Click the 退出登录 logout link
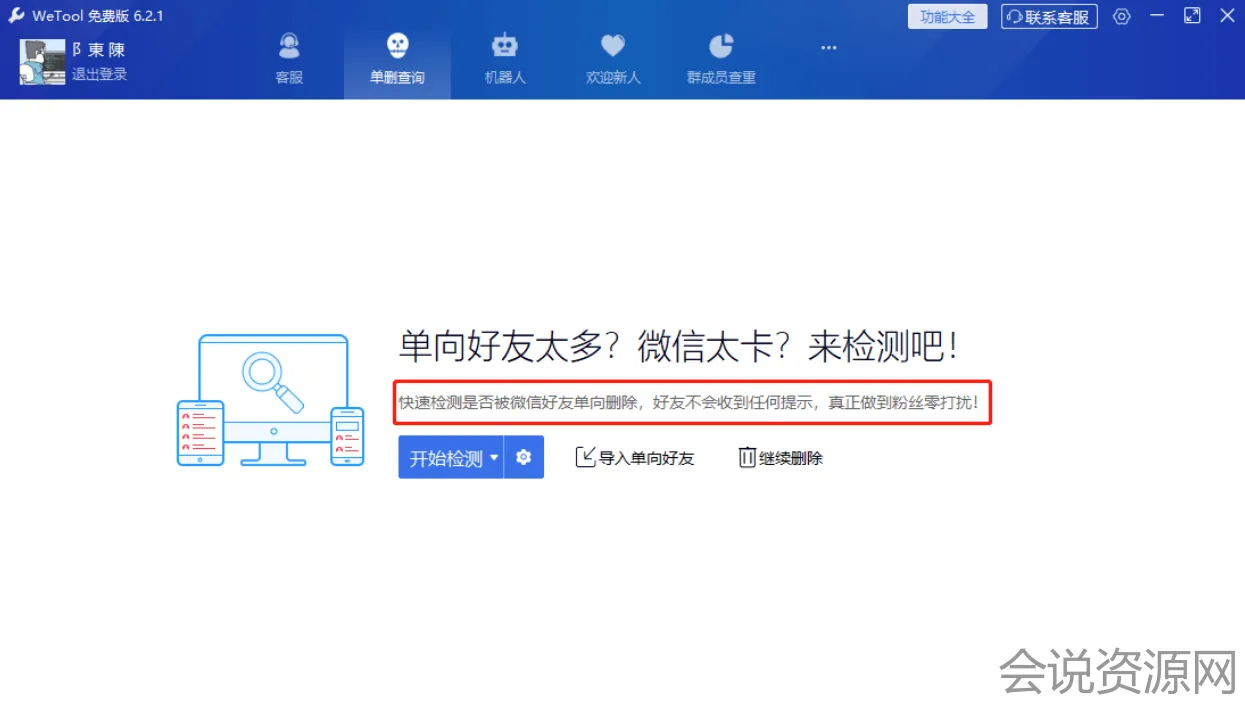 click(x=99, y=74)
